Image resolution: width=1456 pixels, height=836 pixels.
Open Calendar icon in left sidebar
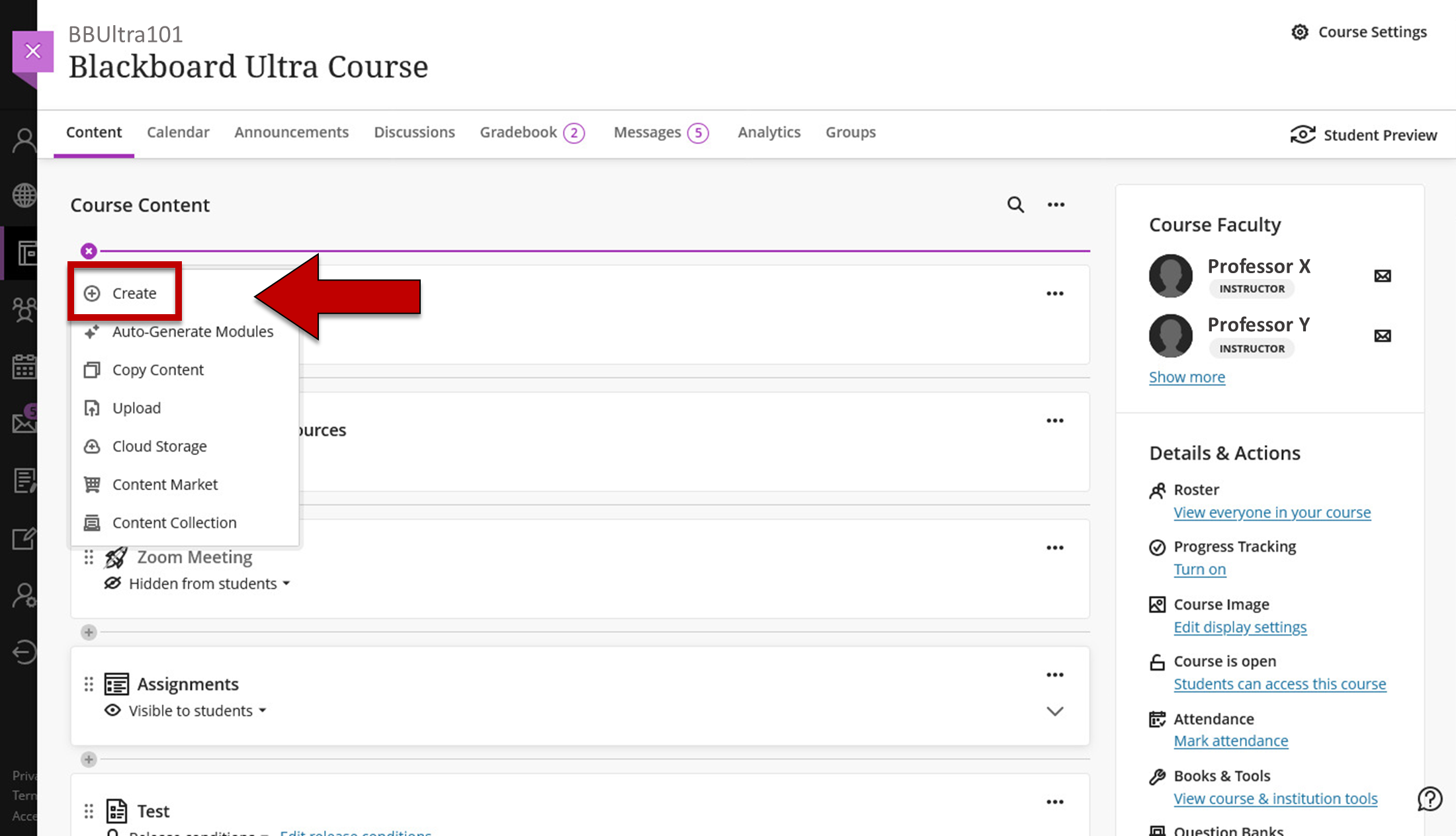coord(24,366)
